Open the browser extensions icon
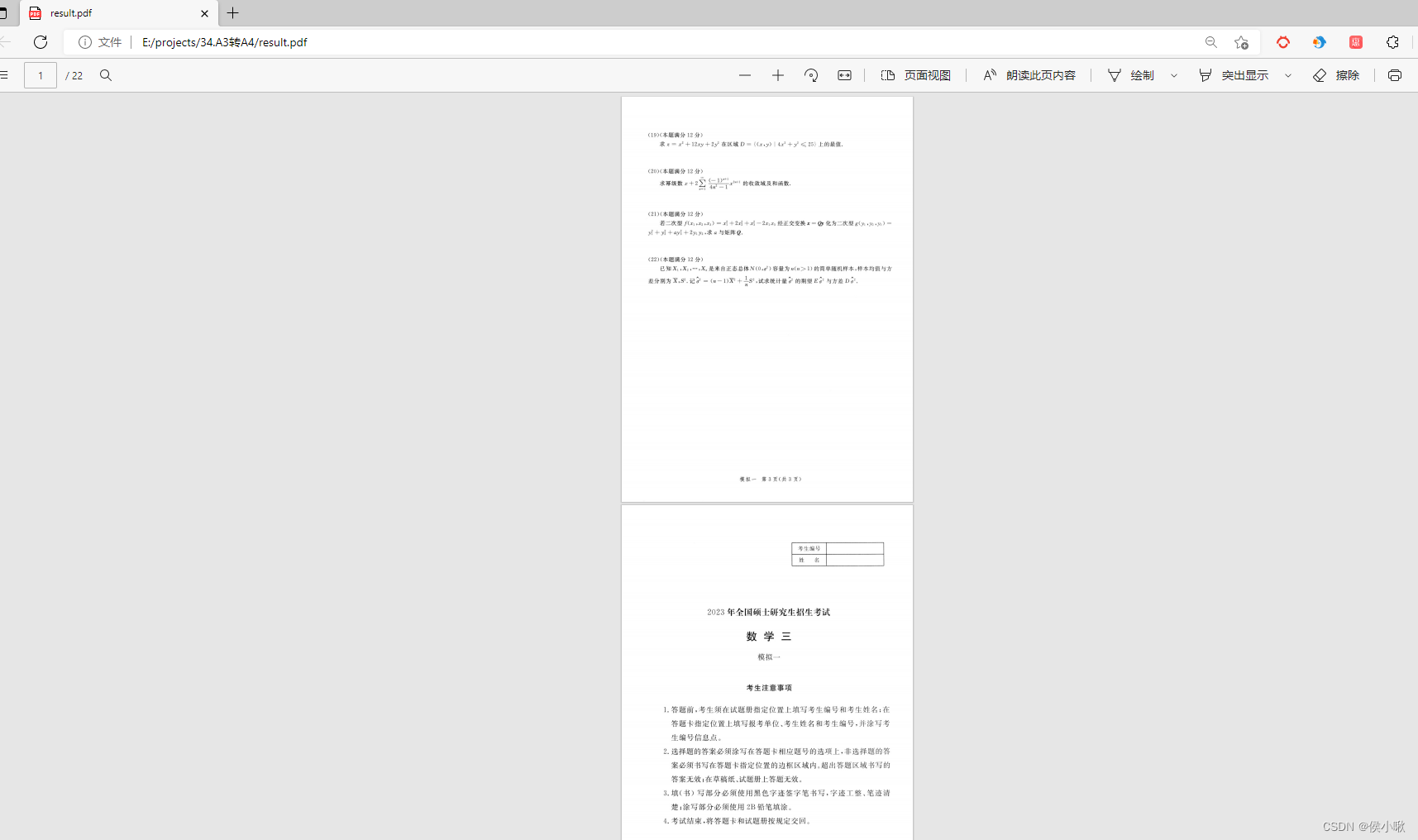The height and width of the screenshot is (840, 1418). point(1393,42)
